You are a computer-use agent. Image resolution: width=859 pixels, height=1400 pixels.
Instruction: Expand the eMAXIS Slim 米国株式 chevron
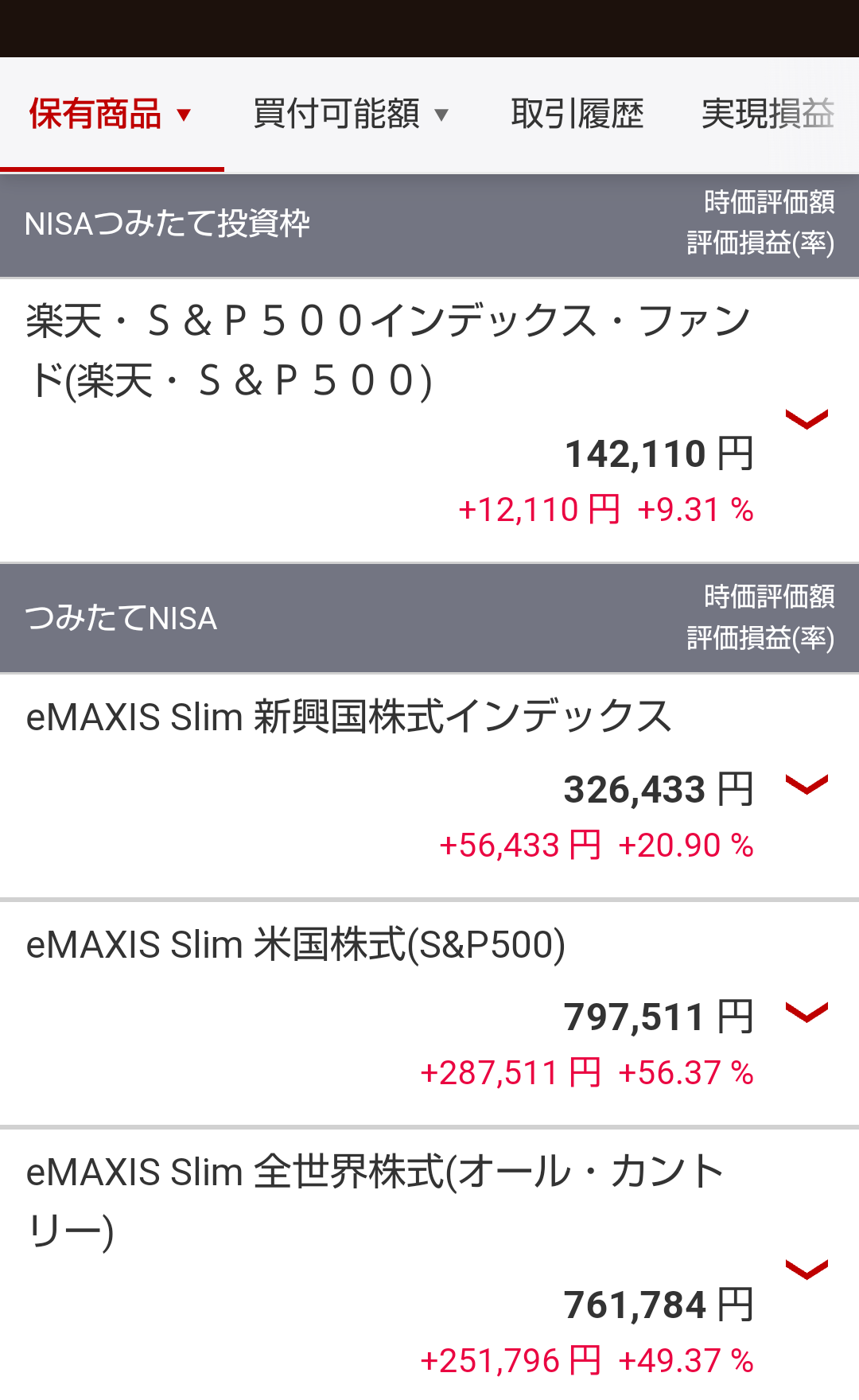807,1012
